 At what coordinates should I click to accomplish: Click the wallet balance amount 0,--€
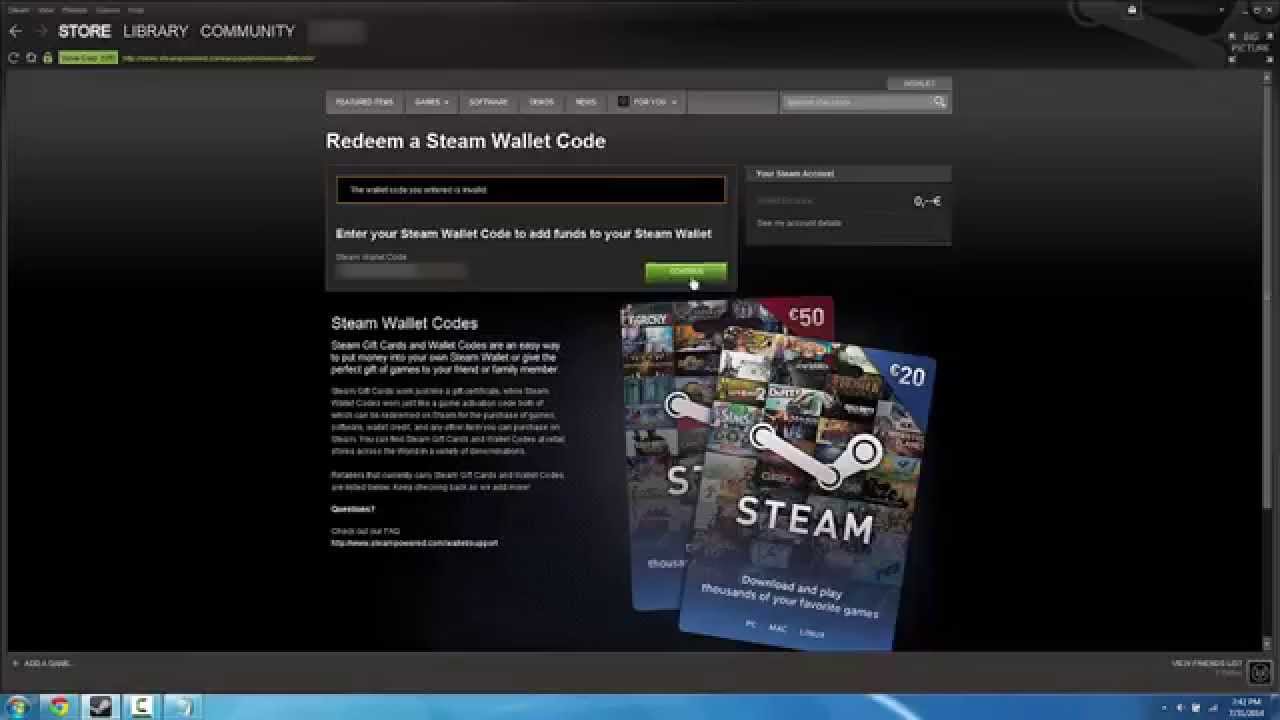click(927, 201)
